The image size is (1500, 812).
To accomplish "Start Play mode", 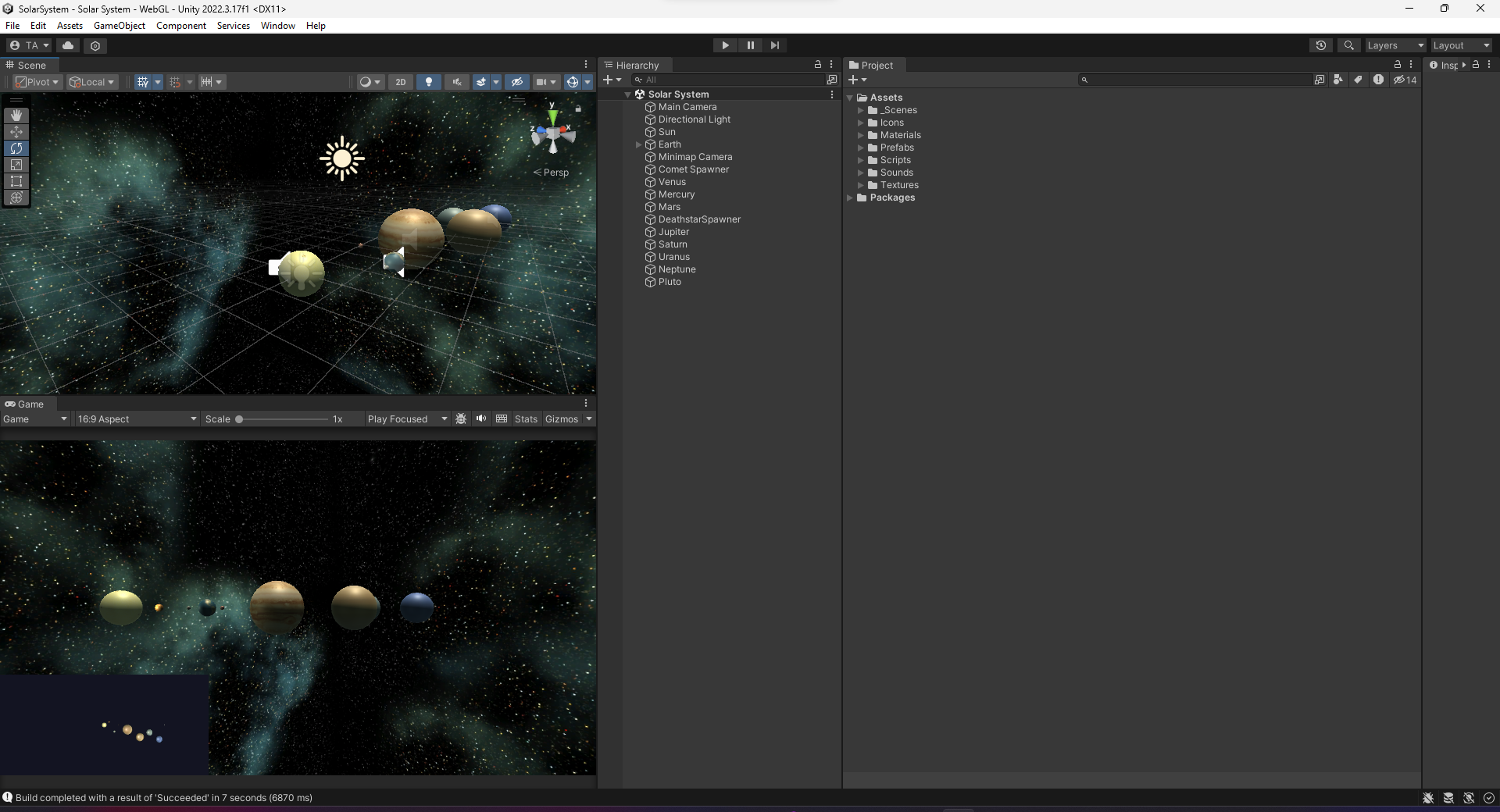I will point(725,45).
